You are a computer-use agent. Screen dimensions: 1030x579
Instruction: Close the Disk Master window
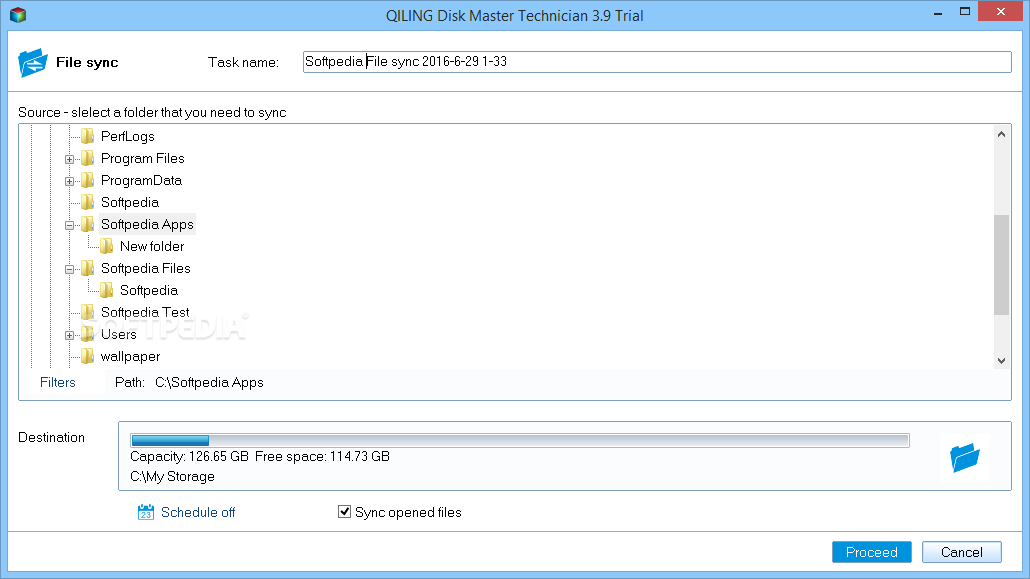[x=1000, y=11]
